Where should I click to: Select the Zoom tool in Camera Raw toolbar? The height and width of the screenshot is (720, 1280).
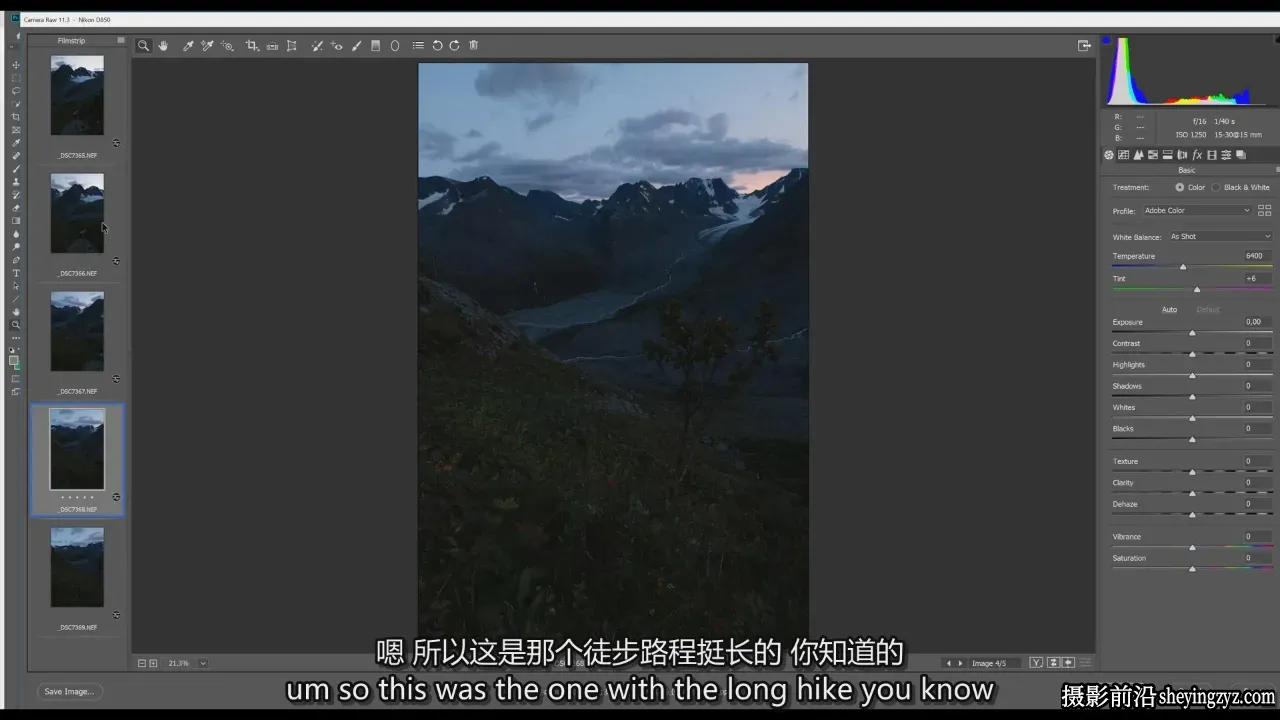coord(144,45)
